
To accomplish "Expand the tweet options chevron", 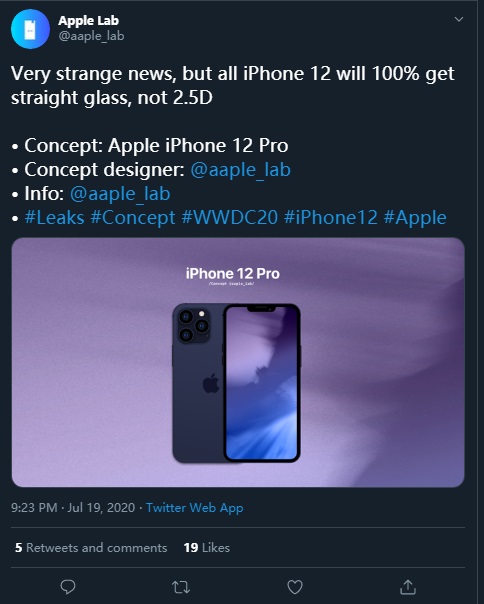I will point(459,19).
